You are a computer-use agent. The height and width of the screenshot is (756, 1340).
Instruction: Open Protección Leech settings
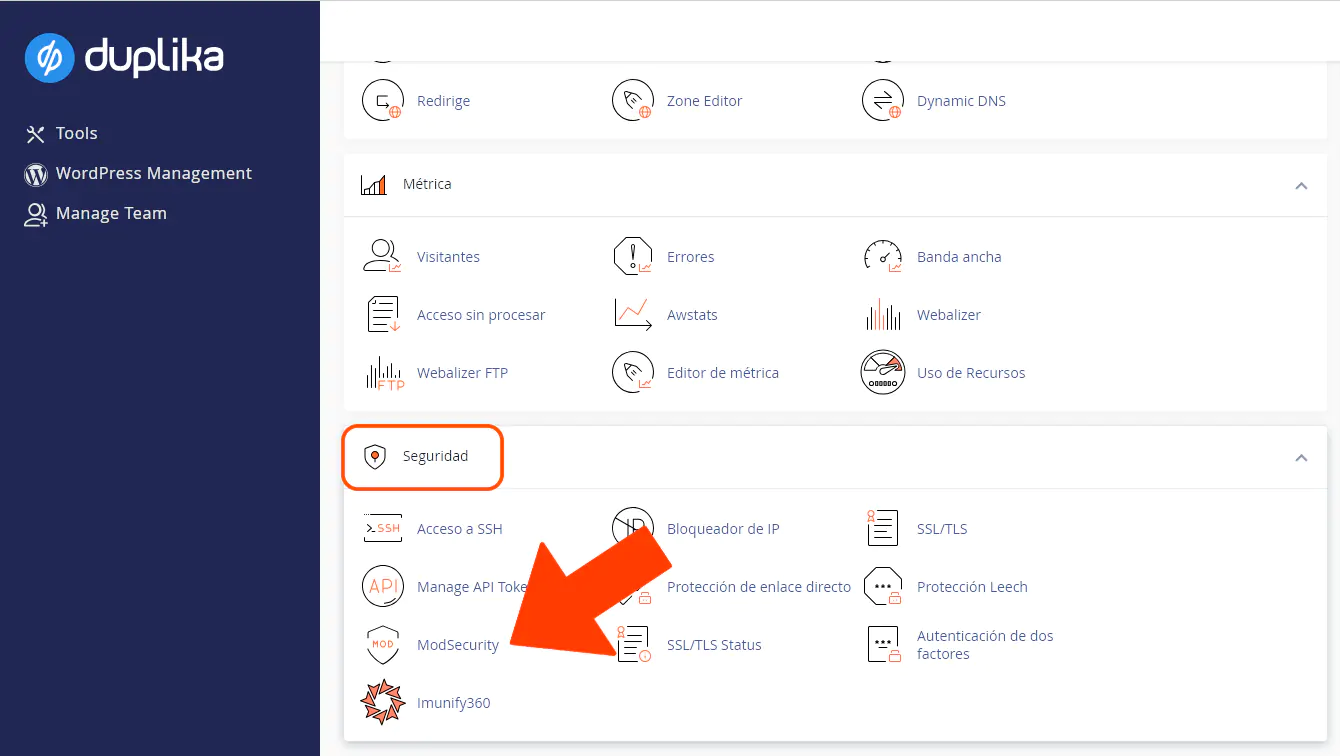coord(972,587)
